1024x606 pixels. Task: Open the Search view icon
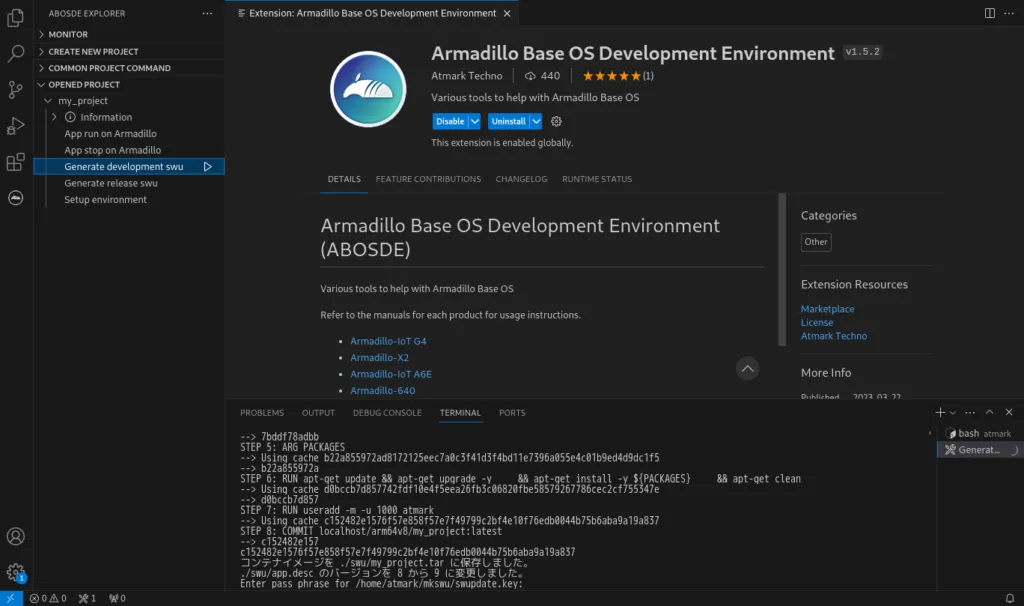[15, 54]
